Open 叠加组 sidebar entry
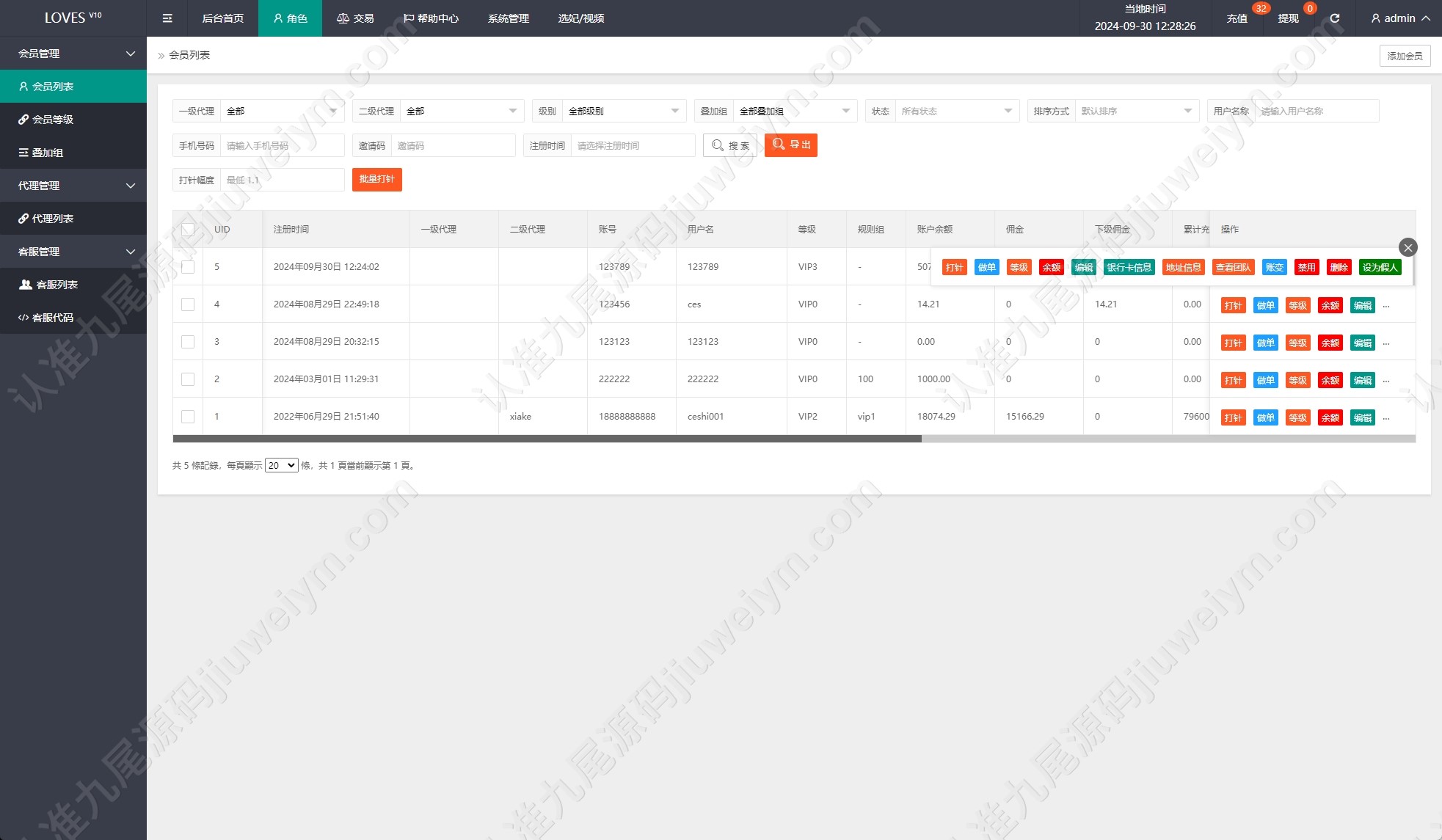This screenshot has width=1442, height=840. [73, 153]
